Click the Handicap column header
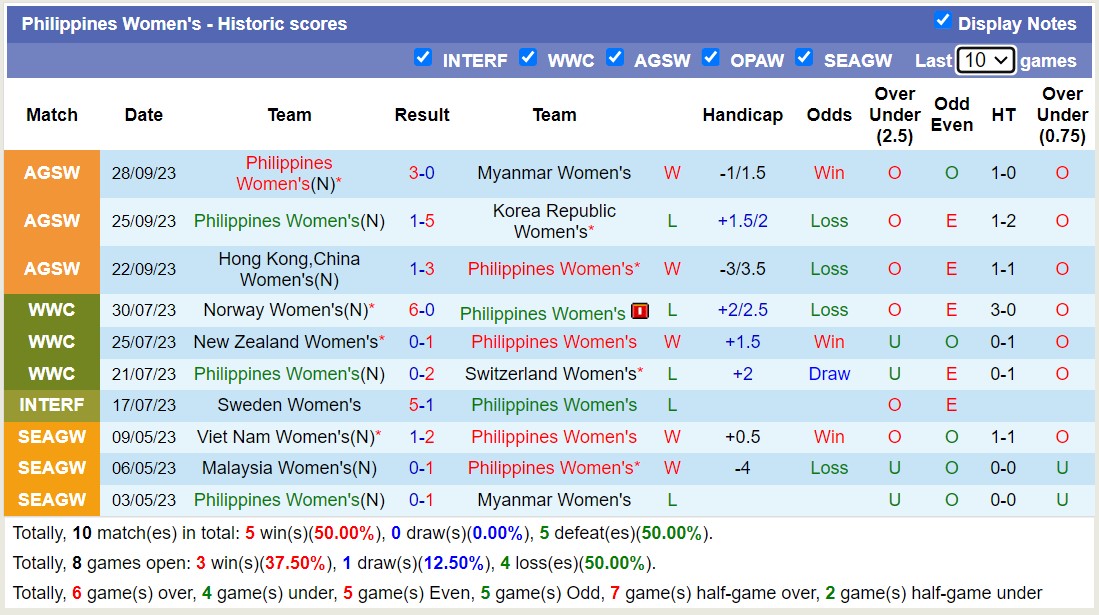 click(743, 115)
